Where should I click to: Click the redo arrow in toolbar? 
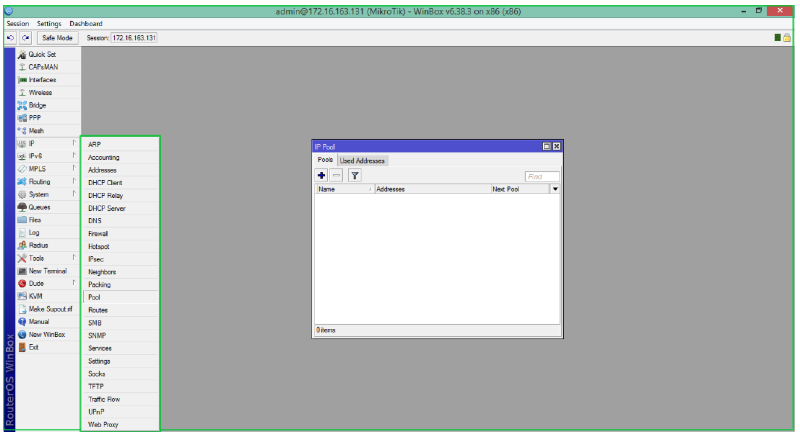pos(26,38)
